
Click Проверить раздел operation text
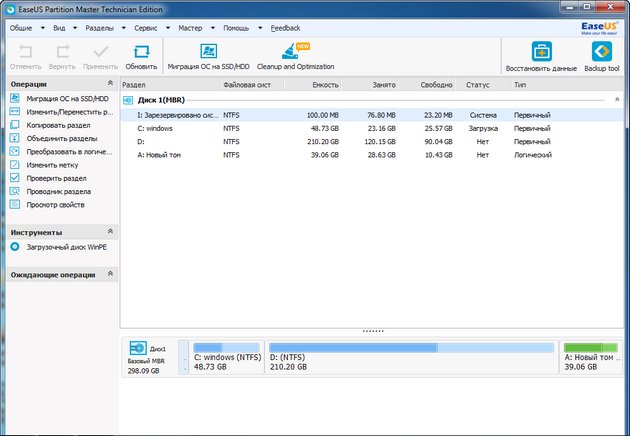[x=56, y=178]
